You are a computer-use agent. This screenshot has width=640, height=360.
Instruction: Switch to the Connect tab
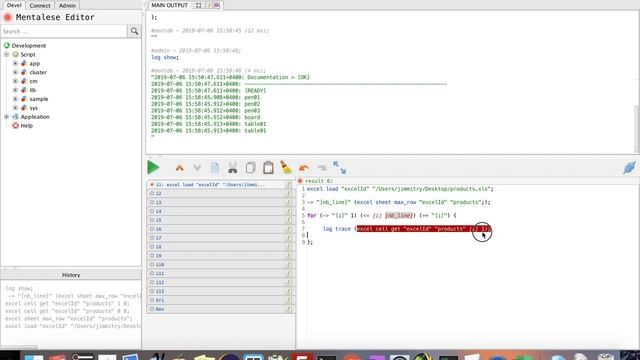(x=40, y=5)
